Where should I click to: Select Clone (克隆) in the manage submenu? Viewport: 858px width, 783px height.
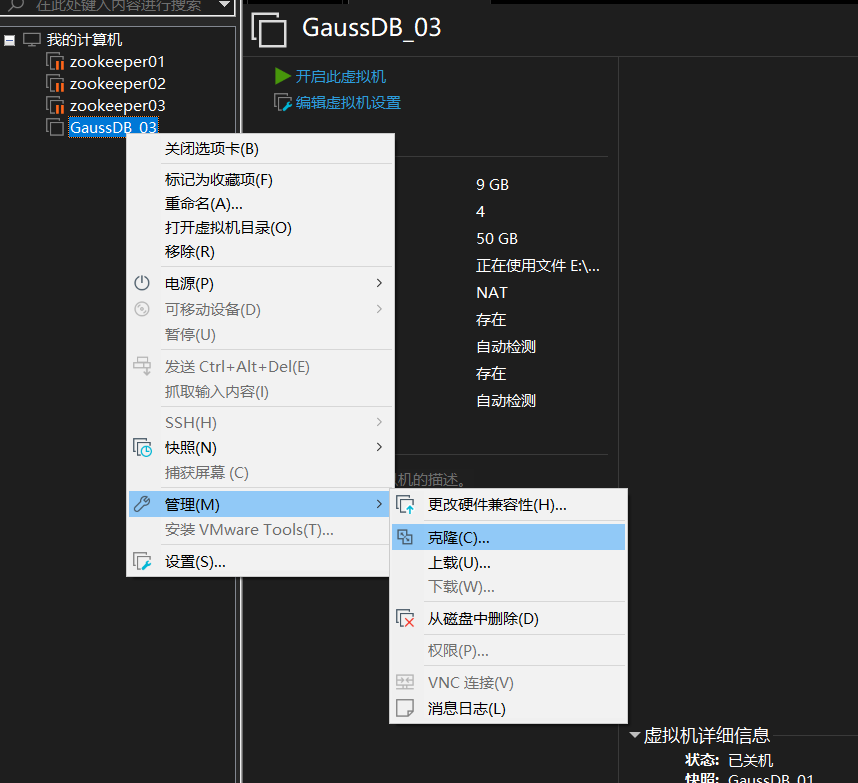click(x=508, y=537)
